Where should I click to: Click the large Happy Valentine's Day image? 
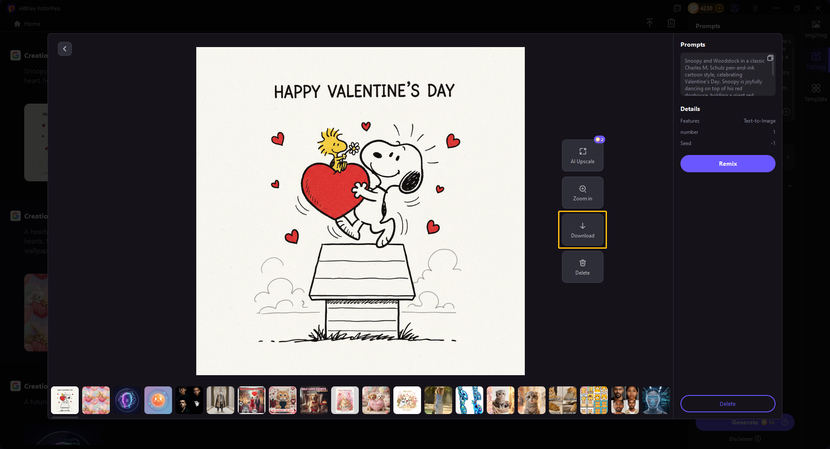[x=360, y=211]
